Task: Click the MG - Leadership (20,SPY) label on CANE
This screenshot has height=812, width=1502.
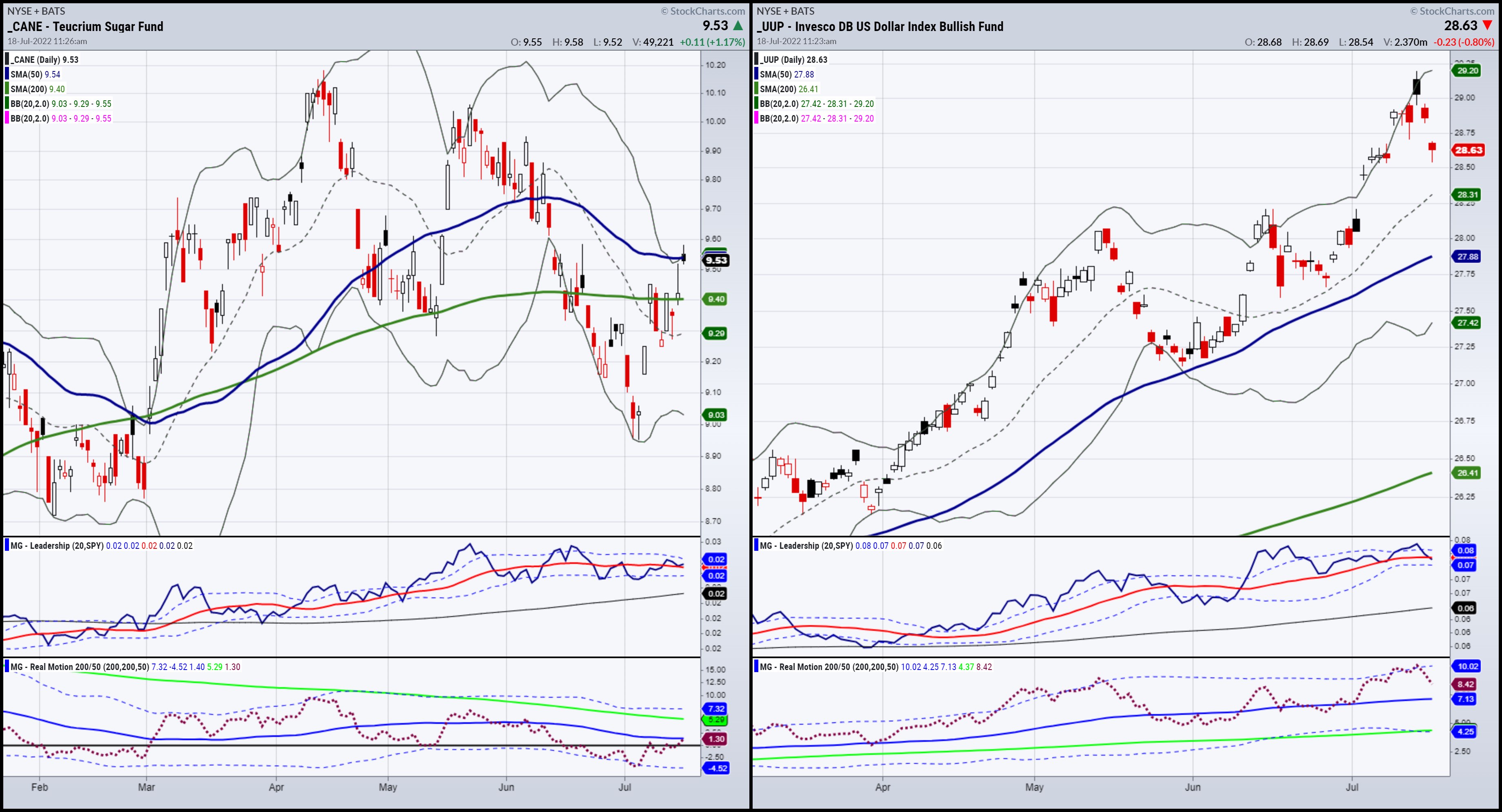Action: 57,546
